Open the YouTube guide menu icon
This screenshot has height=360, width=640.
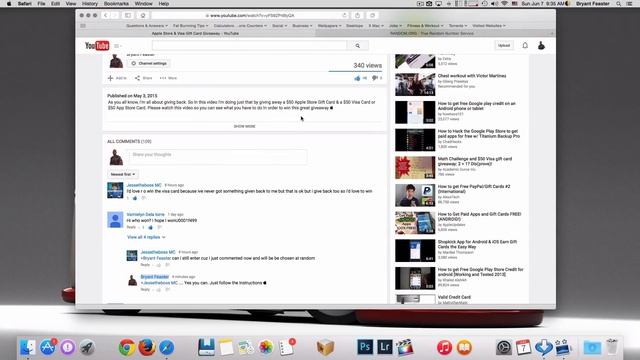117,46
